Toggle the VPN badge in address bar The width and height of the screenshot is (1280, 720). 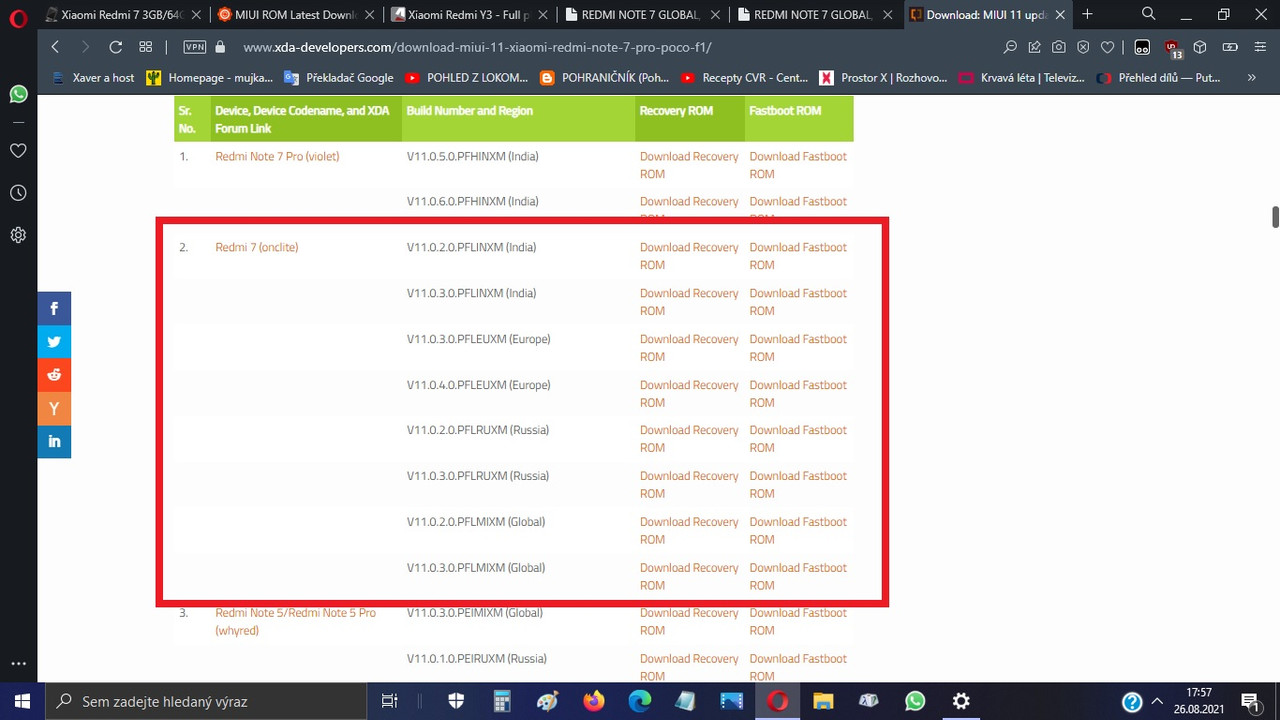195,47
